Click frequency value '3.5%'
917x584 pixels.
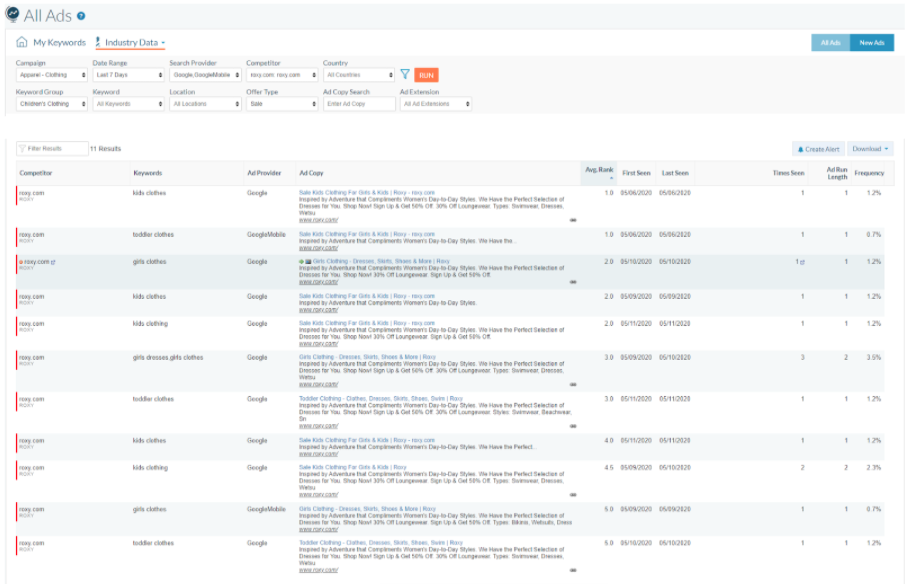click(x=874, y=357)
